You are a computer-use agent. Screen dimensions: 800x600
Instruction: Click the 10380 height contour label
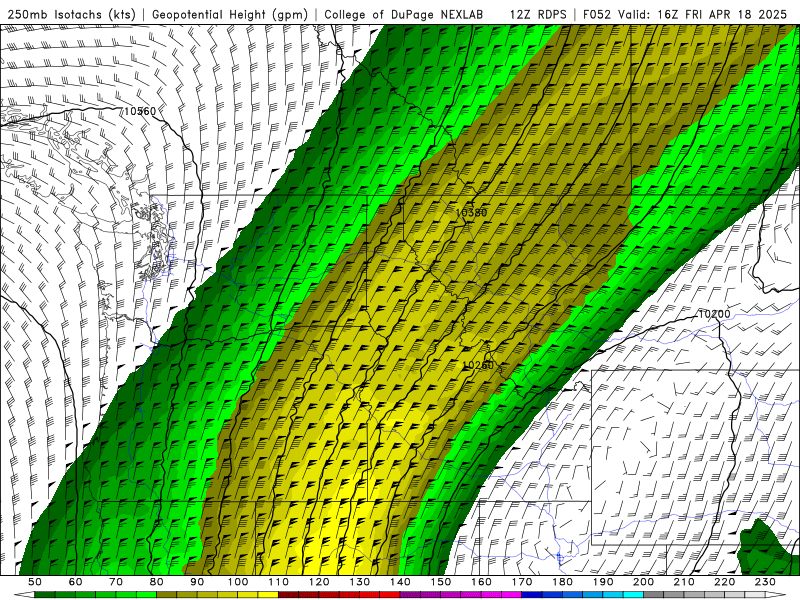[x=471, y=212]
